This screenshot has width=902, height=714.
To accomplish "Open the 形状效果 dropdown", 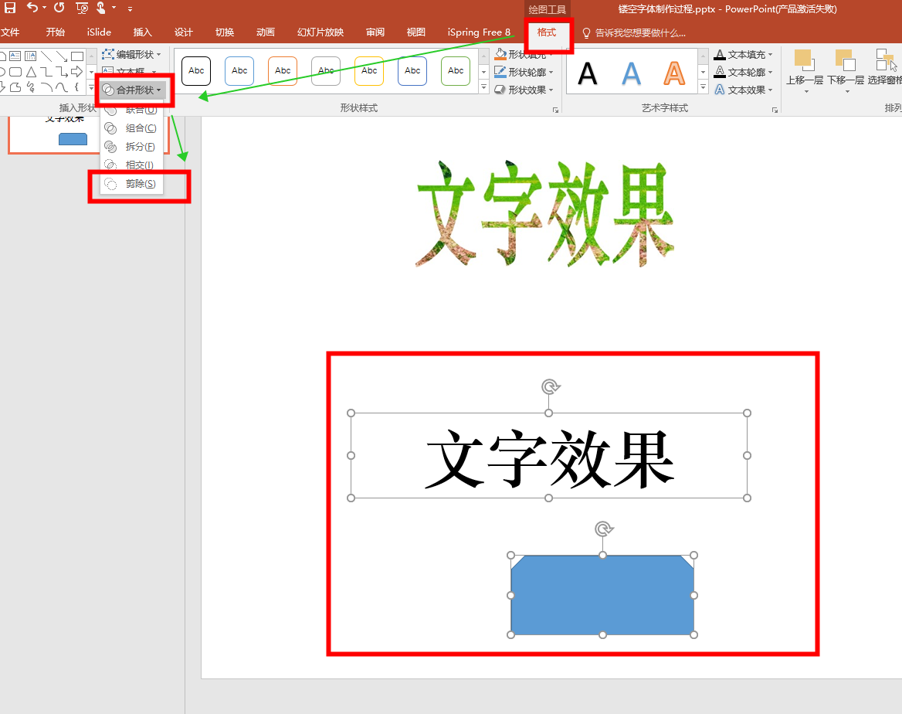I will (x=523, y=90).
